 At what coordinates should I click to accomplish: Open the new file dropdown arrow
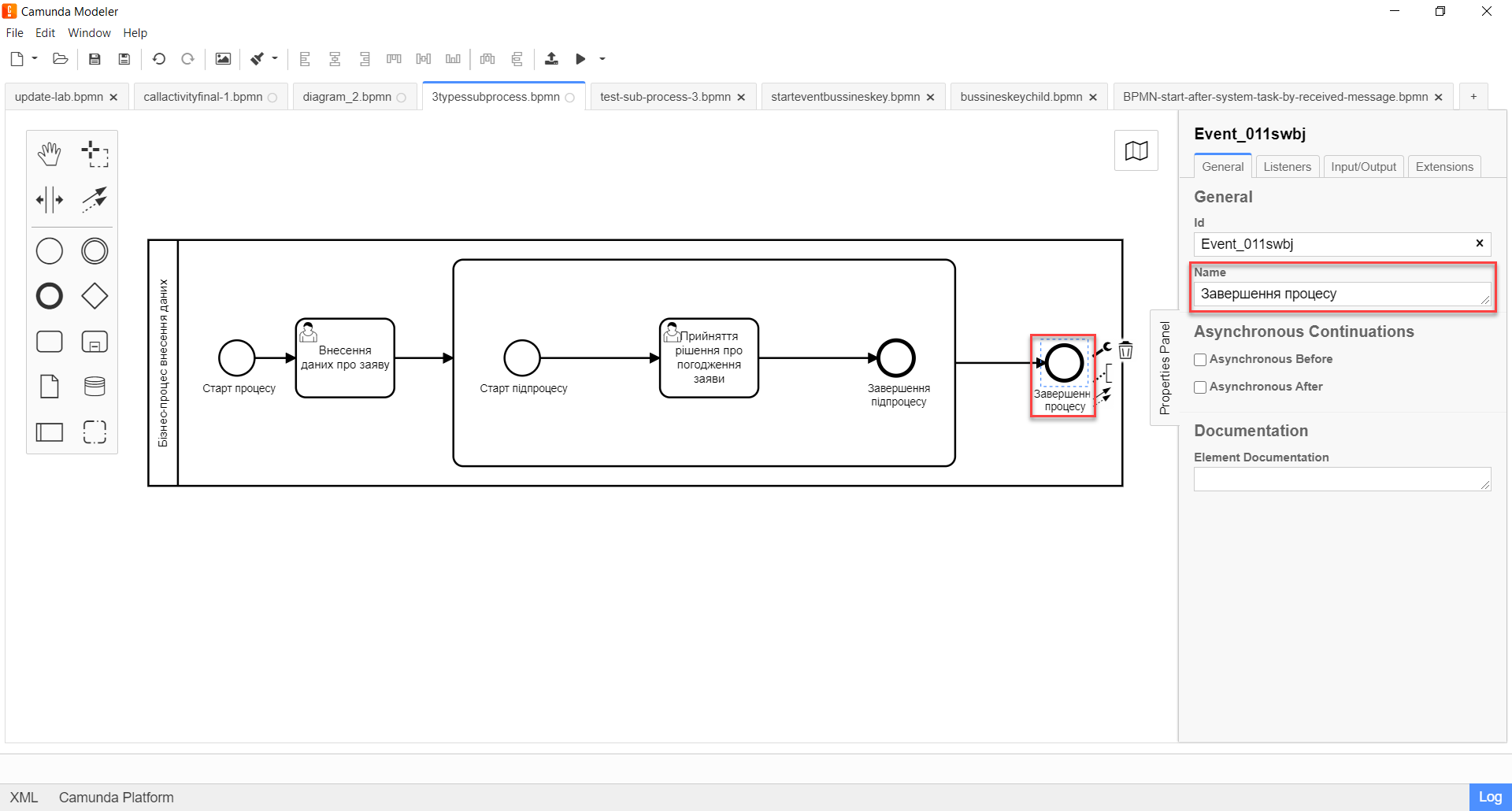click(35, 59)
